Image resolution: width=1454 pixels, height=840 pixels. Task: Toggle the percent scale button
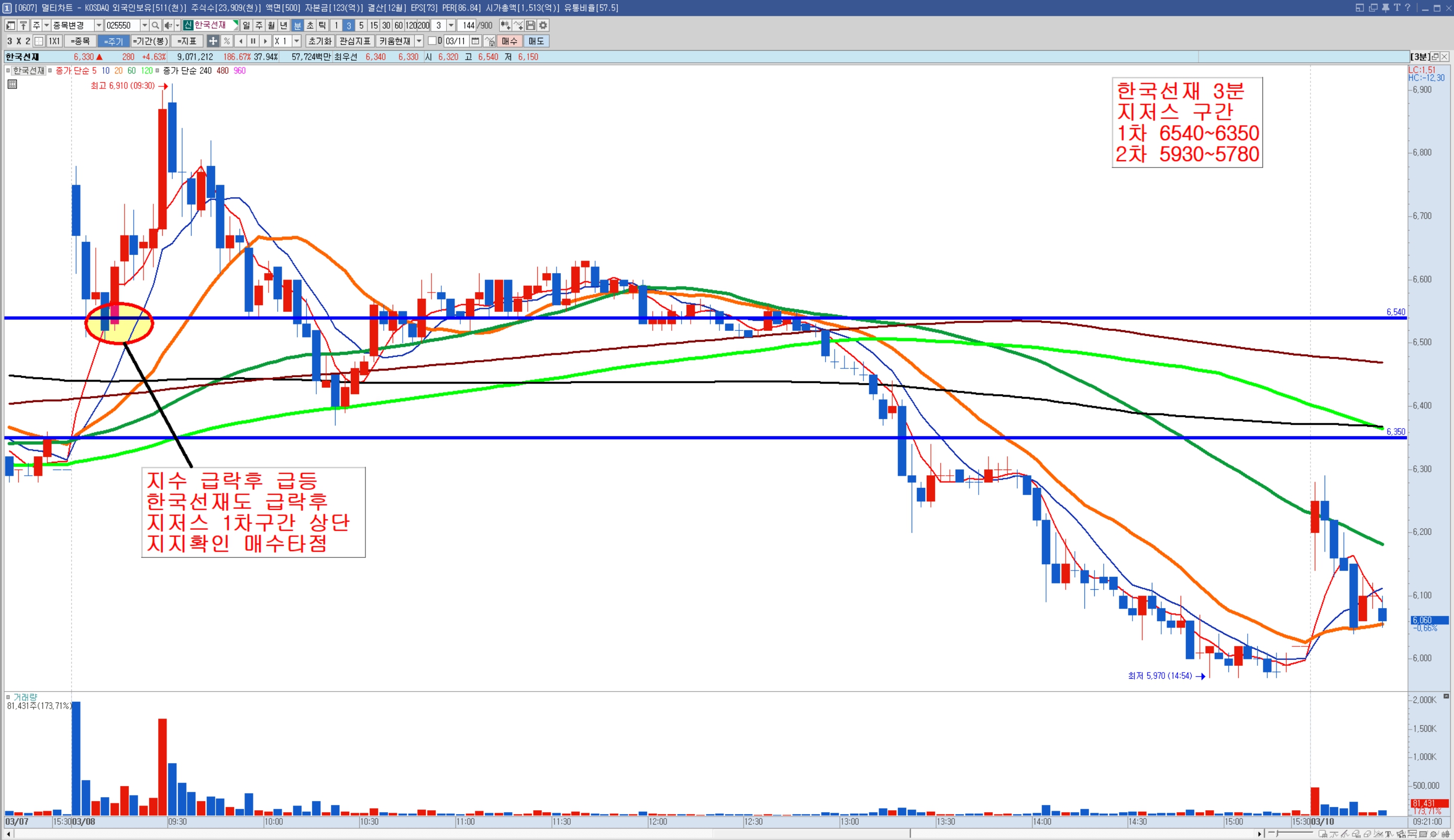click(227, 41)
